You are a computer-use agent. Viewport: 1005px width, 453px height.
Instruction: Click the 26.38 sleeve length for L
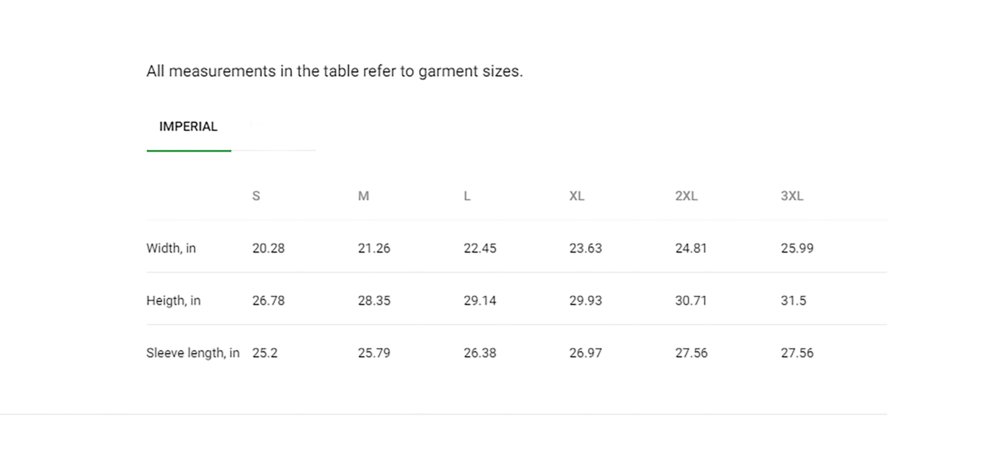pyautogui.click(x=480, y=353)
